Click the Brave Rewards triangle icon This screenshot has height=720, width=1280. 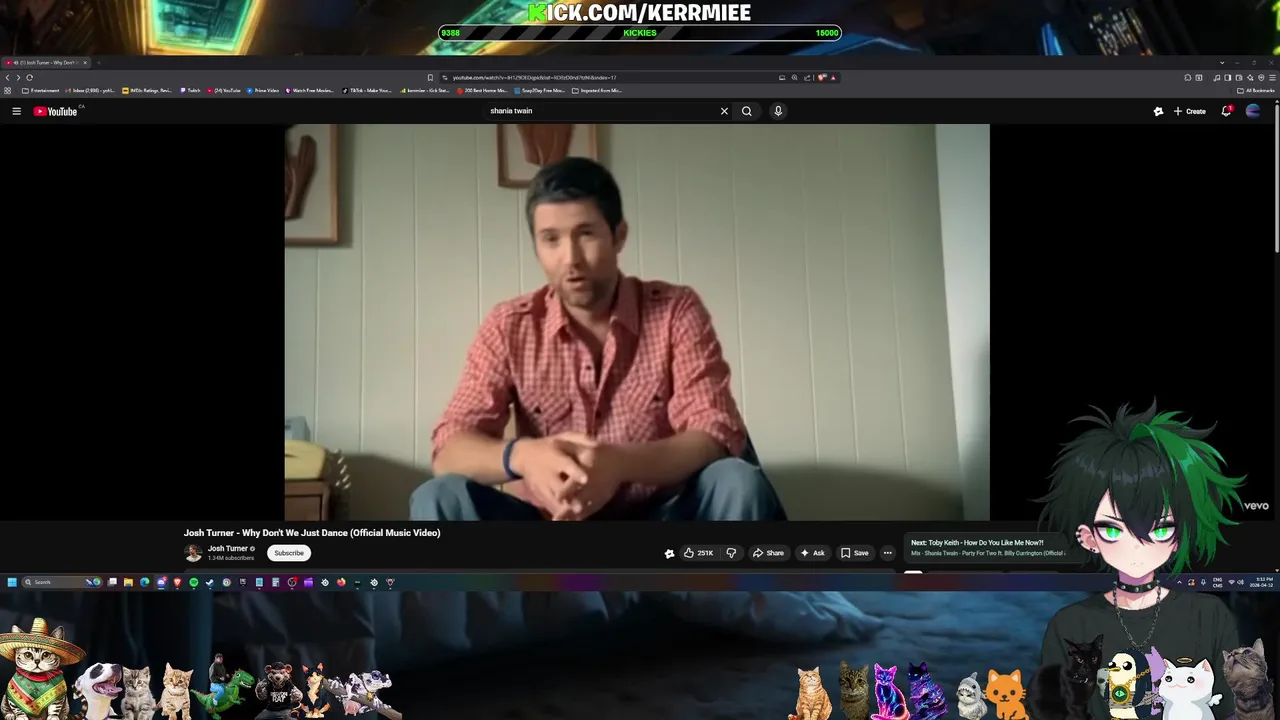click(x=833, y=77)
